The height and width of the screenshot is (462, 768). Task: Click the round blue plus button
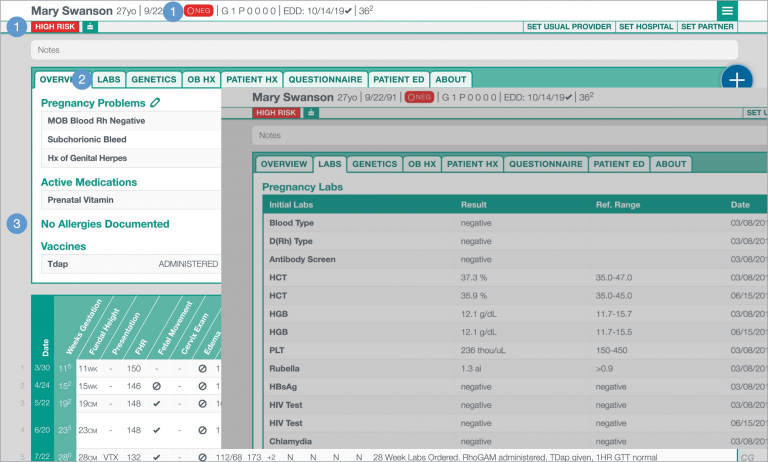(x=737, y=81)
